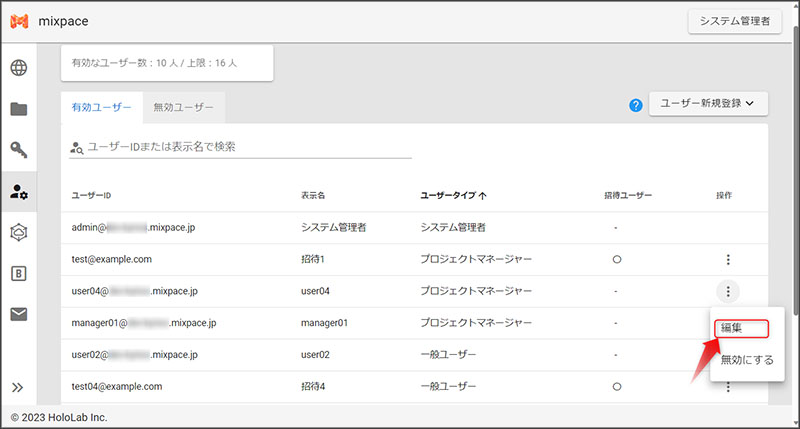Choose 無効にする from the context menu
Image resolution: width=800 pixels, height=429 pixels.
pos(746,360)
